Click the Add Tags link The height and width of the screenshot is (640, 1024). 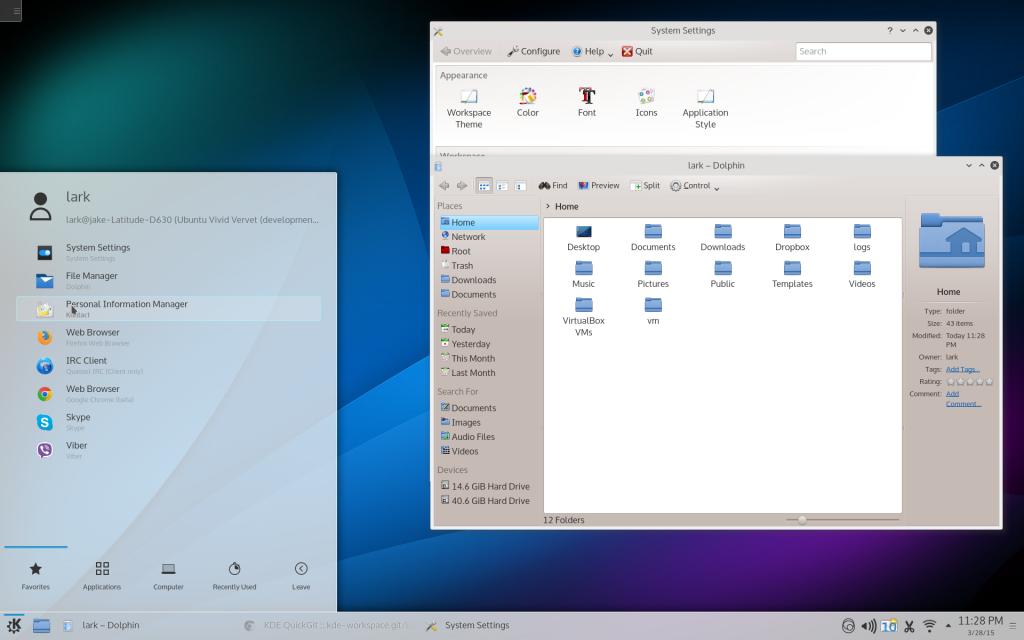[x=963, y=369]
